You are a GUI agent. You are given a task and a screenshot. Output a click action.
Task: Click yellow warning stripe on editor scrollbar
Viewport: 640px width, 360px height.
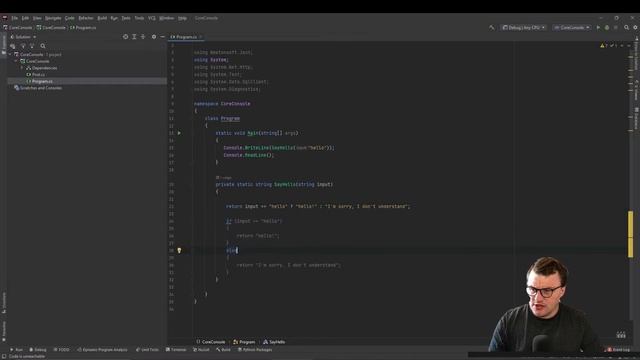coord(631,234)
